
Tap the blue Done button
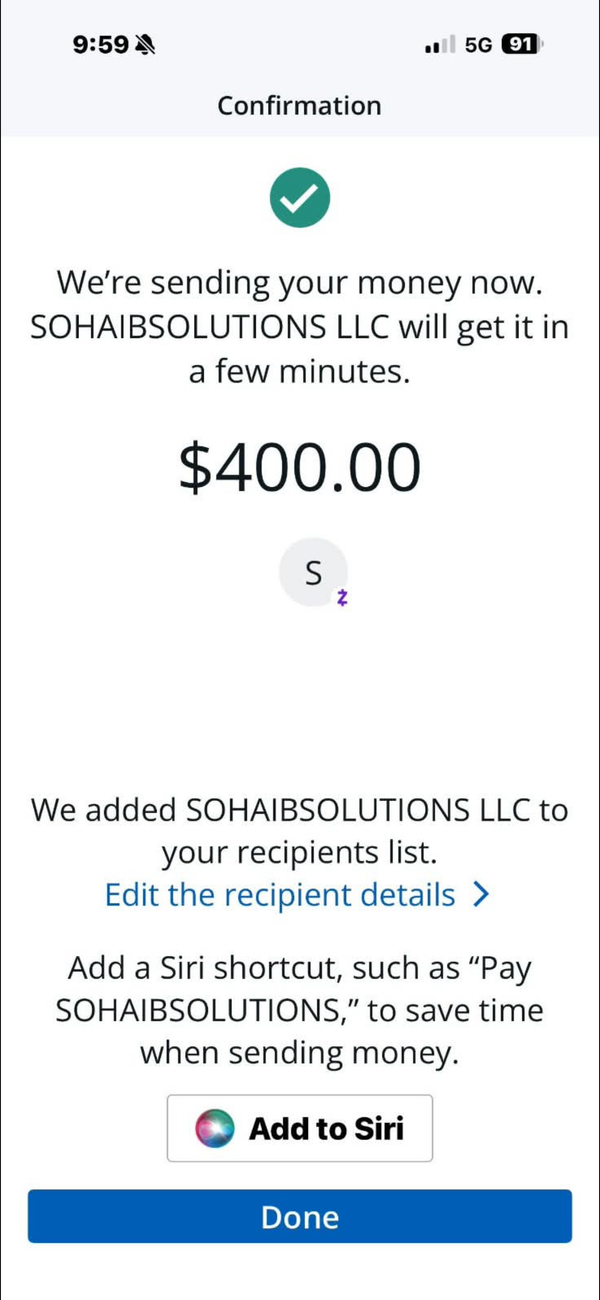[x=300, y=1216]
